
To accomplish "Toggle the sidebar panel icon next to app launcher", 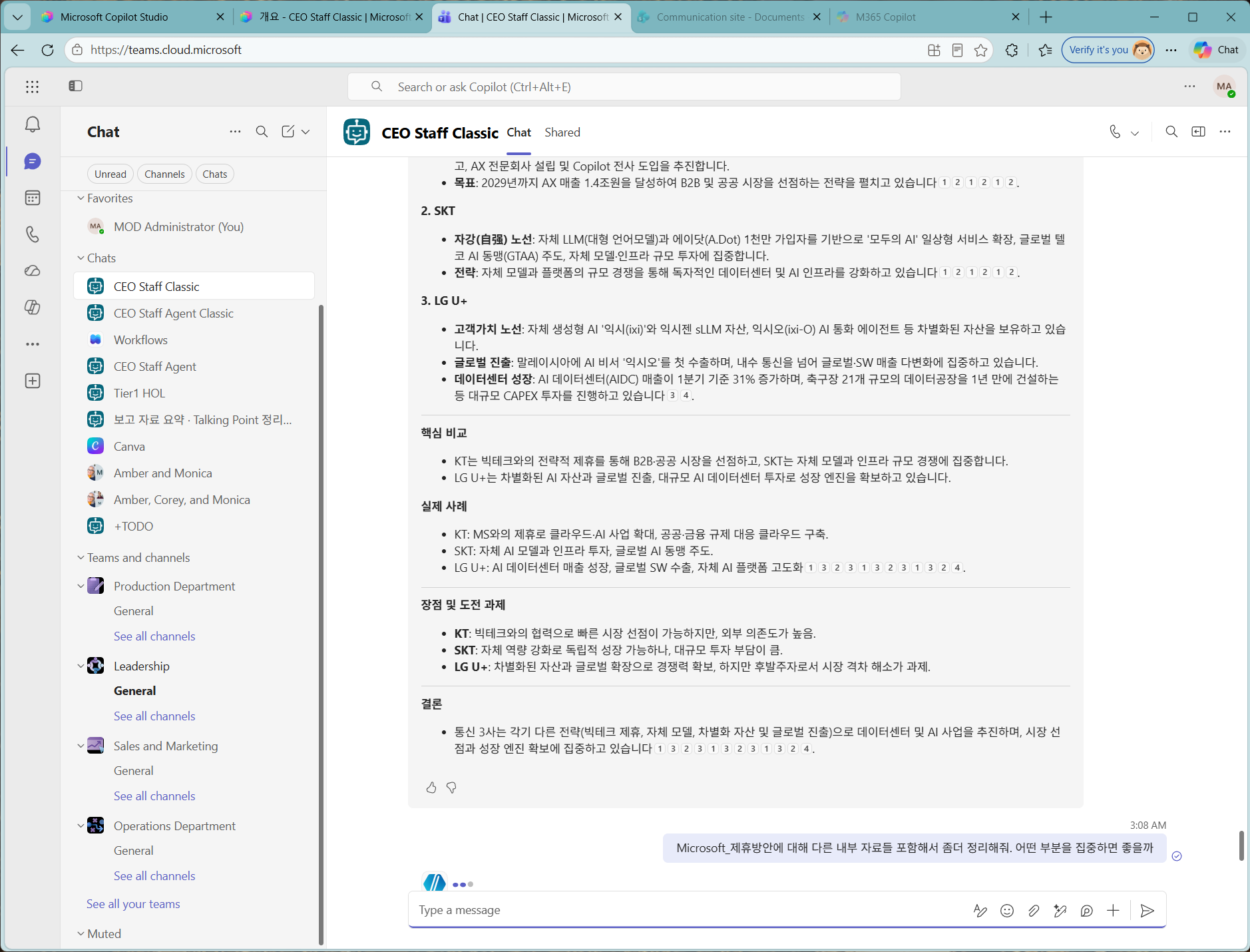I will coord(75,86).
